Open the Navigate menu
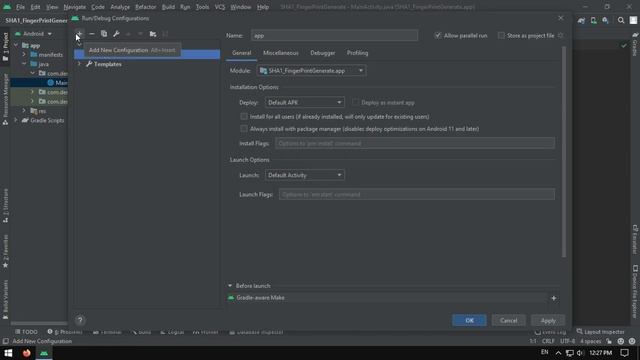This screenshot has width=640, height=360. pyautogui.click(x=75, y=7)
